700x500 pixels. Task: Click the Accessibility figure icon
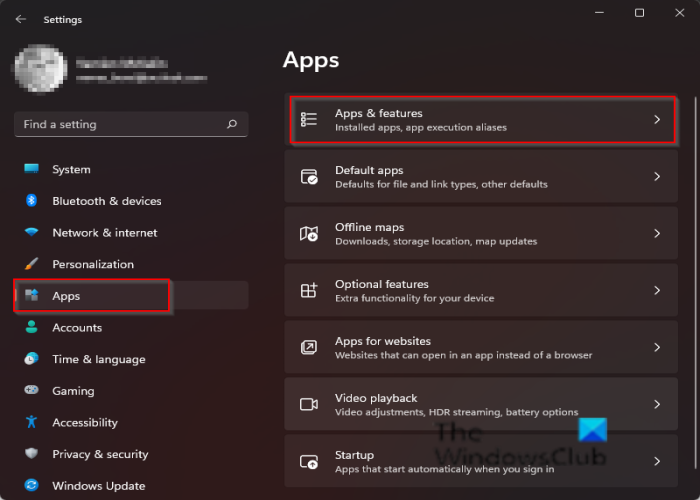pyautogui.click(x=32, y=423)
